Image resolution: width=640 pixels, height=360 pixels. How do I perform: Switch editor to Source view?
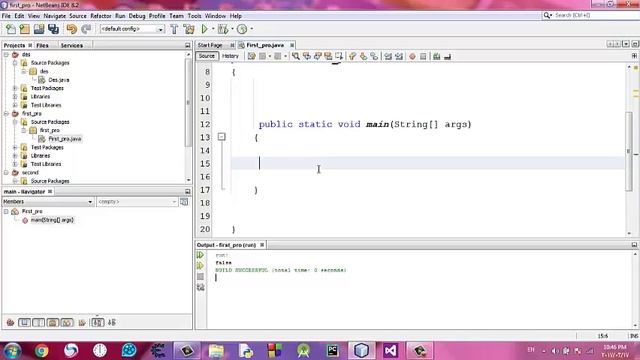tap(207, 56)
